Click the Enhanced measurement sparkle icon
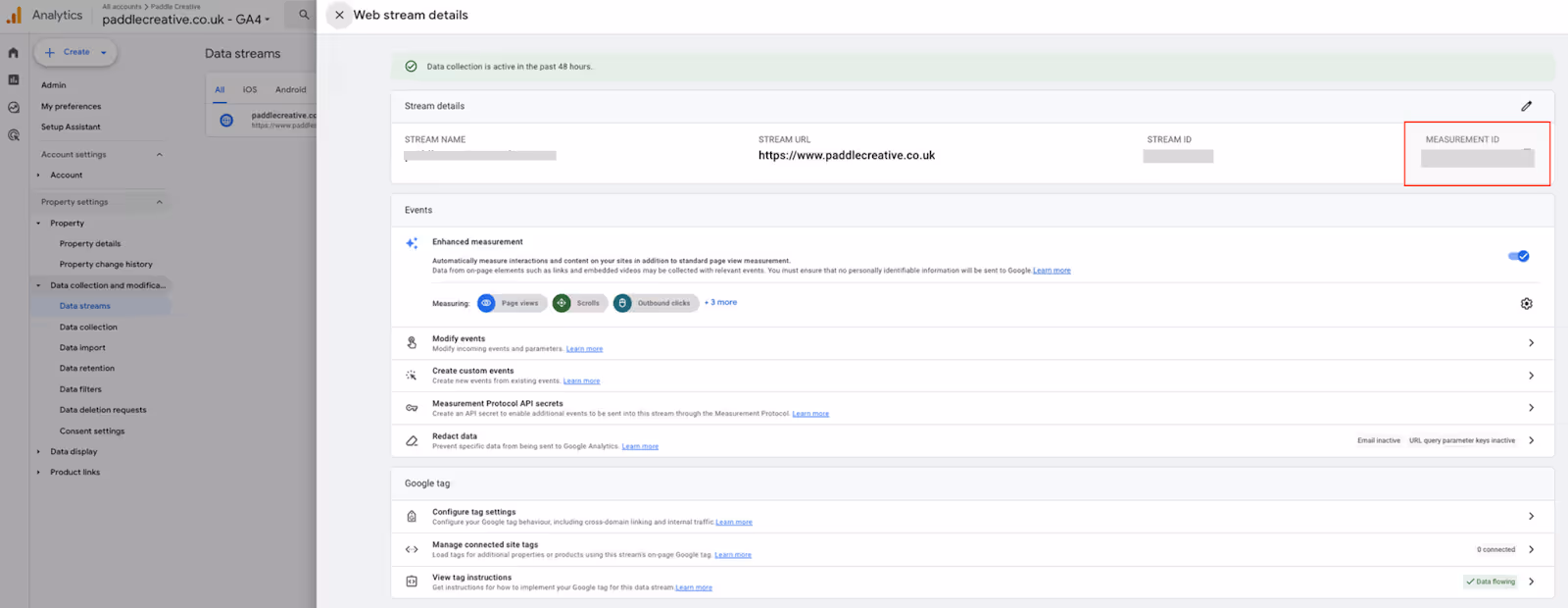The image size is (1568, 608). coord(412,243)
